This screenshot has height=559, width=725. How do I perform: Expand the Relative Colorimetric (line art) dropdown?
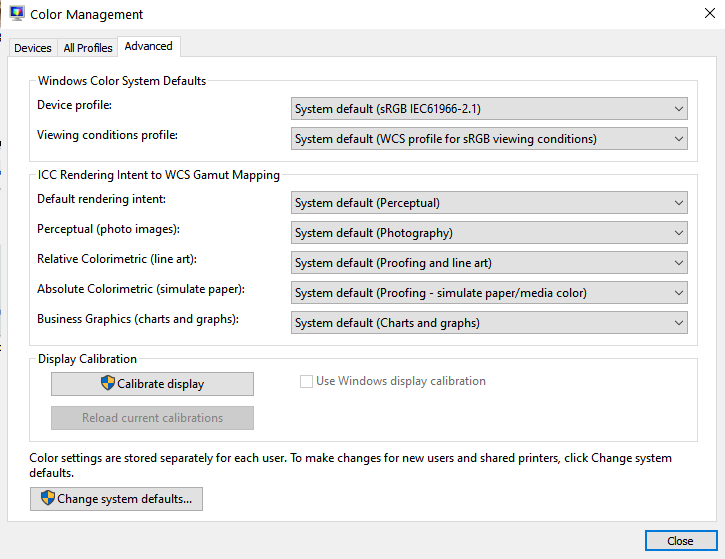coord(489,263)
